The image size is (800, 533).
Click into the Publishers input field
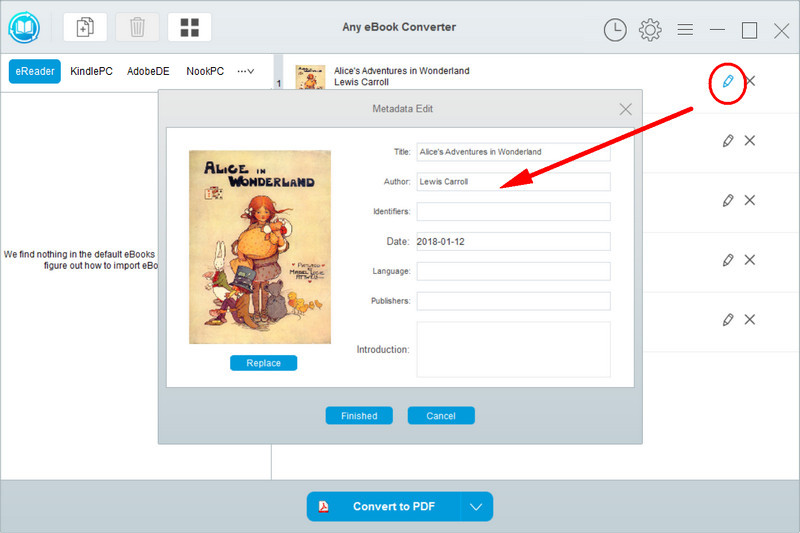[513, 301]
